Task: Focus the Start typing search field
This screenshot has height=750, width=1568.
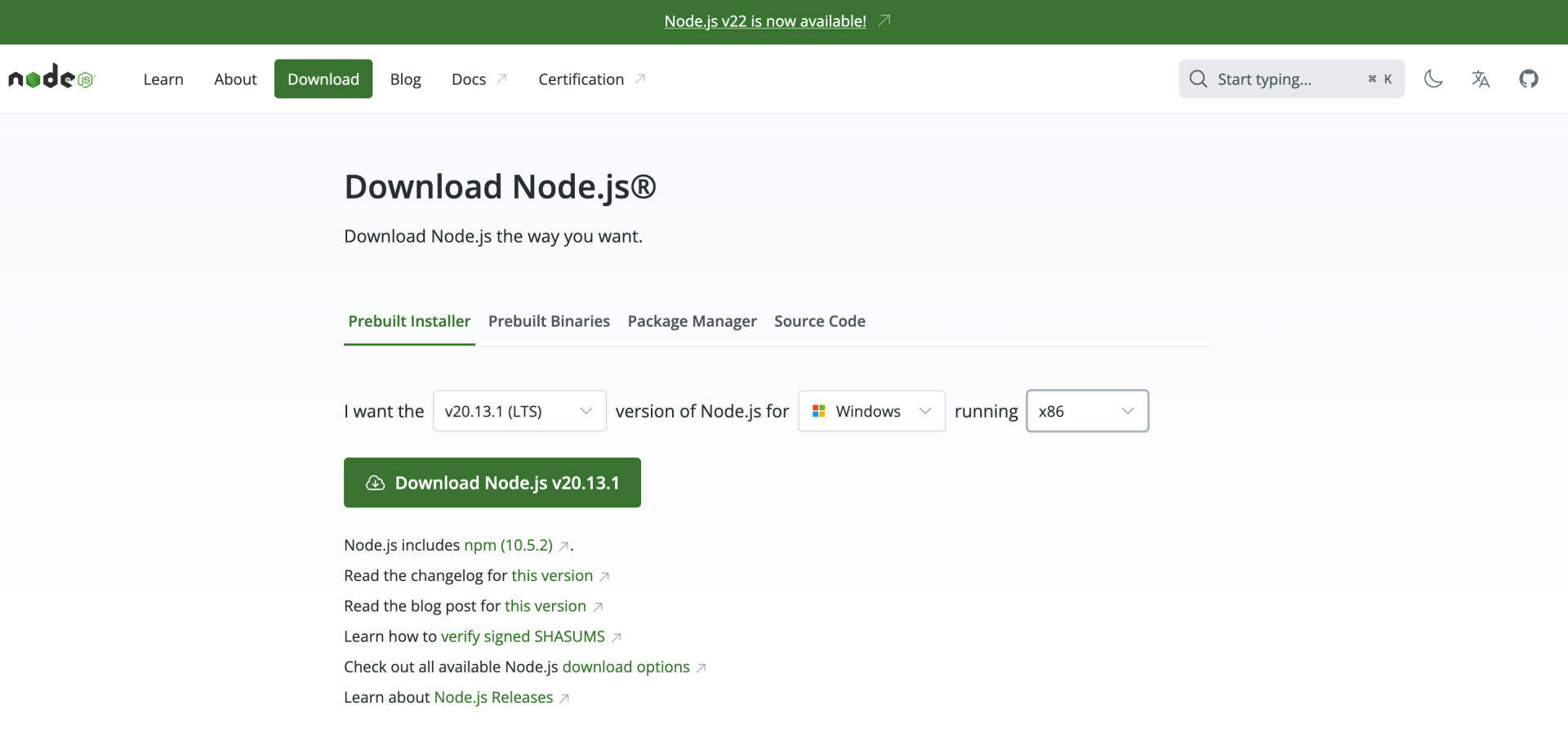Action: [1291, 79]
